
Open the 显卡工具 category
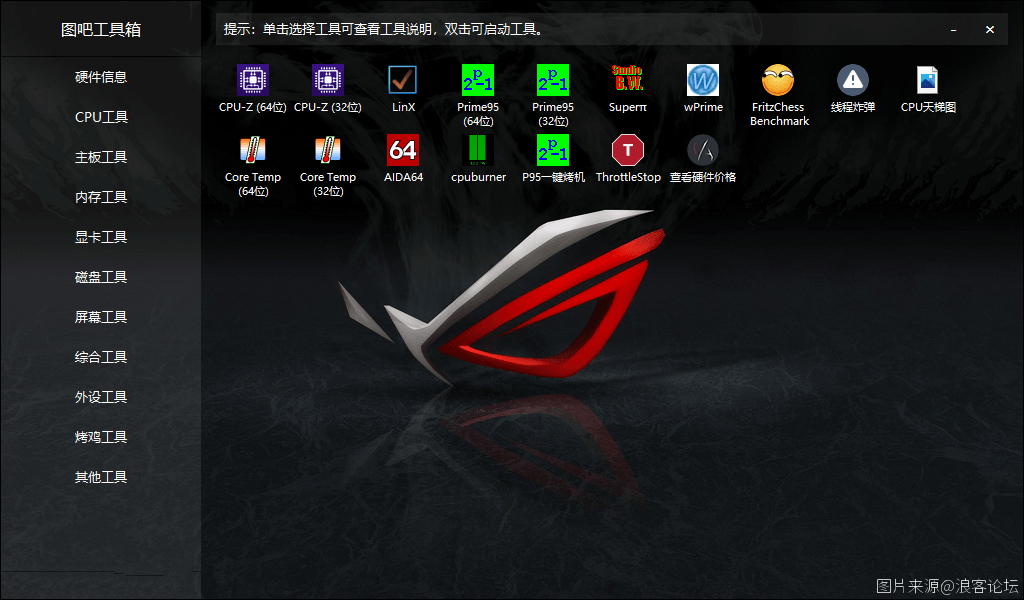[x=101, y=237]
